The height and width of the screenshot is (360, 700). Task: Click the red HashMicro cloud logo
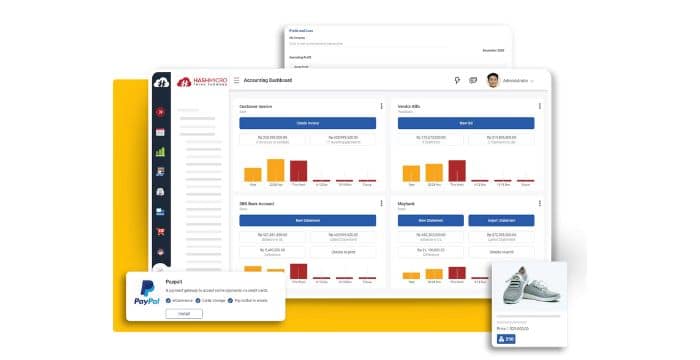[184, 82]
